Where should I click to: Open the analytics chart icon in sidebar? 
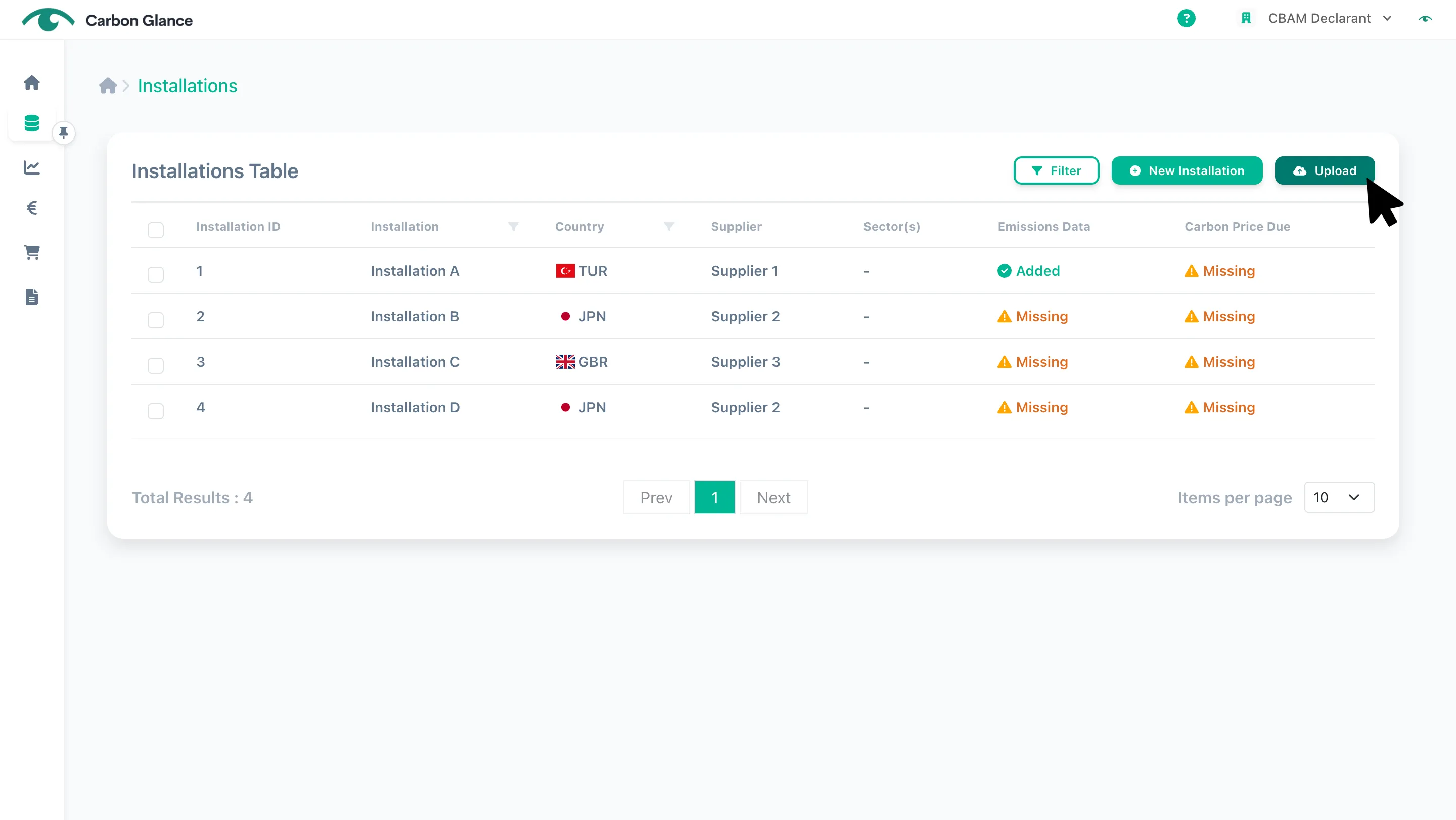point(32,167)
